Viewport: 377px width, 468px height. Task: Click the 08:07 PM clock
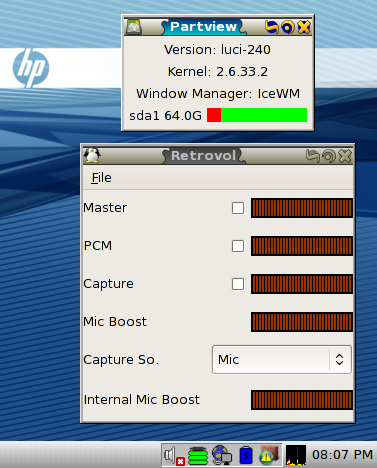342,455
